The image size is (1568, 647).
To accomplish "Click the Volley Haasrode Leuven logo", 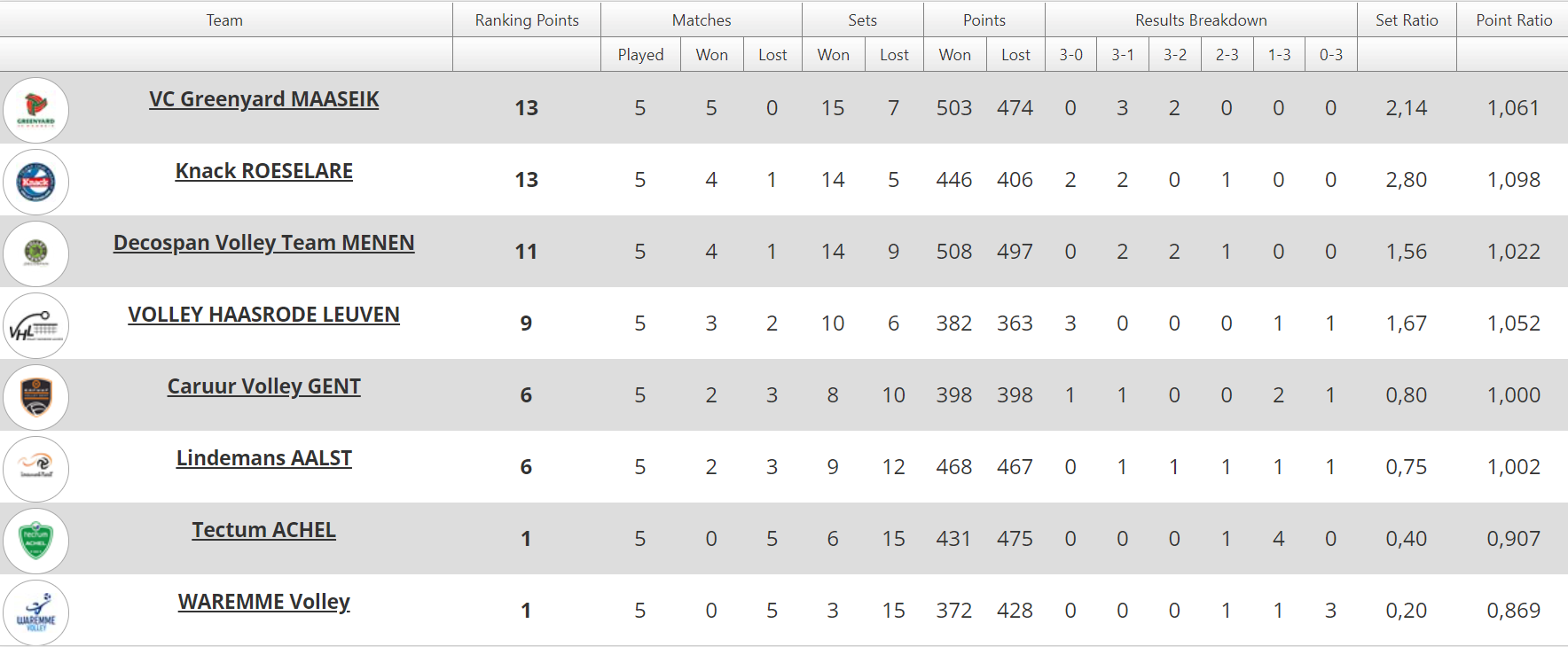I will point(35,325).
